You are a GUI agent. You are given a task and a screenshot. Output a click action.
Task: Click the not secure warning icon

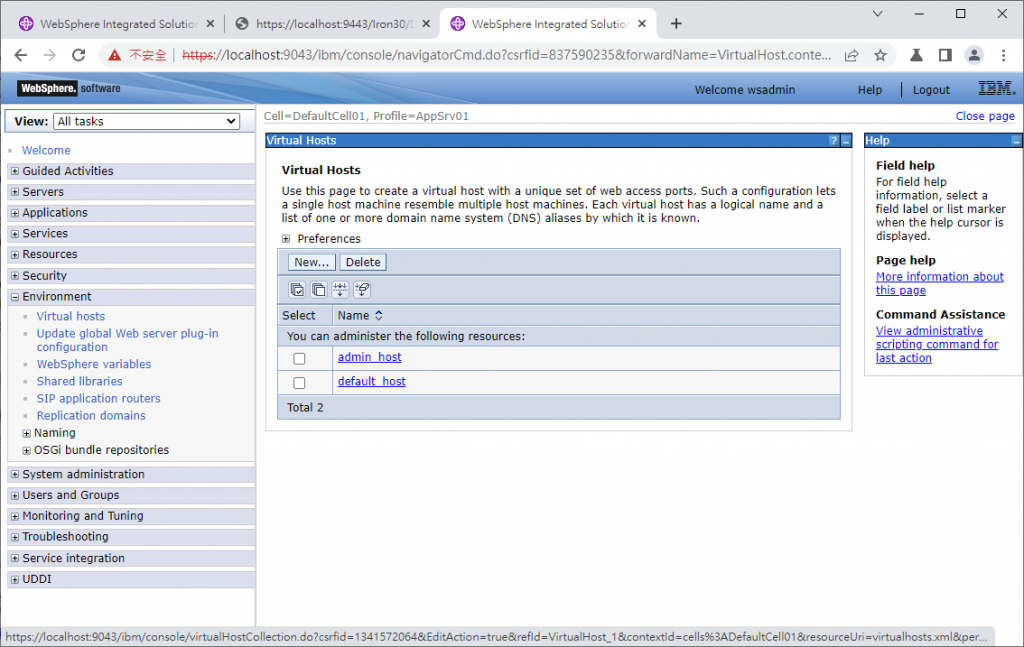tap(114, 55)
